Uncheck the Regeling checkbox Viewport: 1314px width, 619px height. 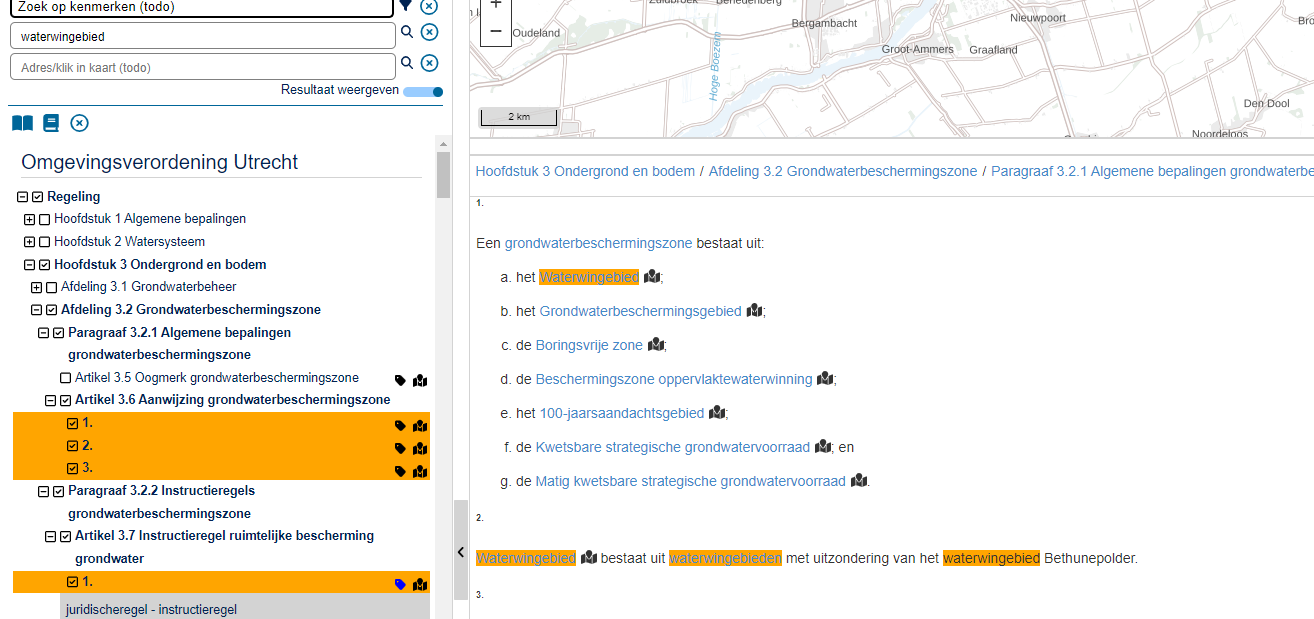point(38,197)
